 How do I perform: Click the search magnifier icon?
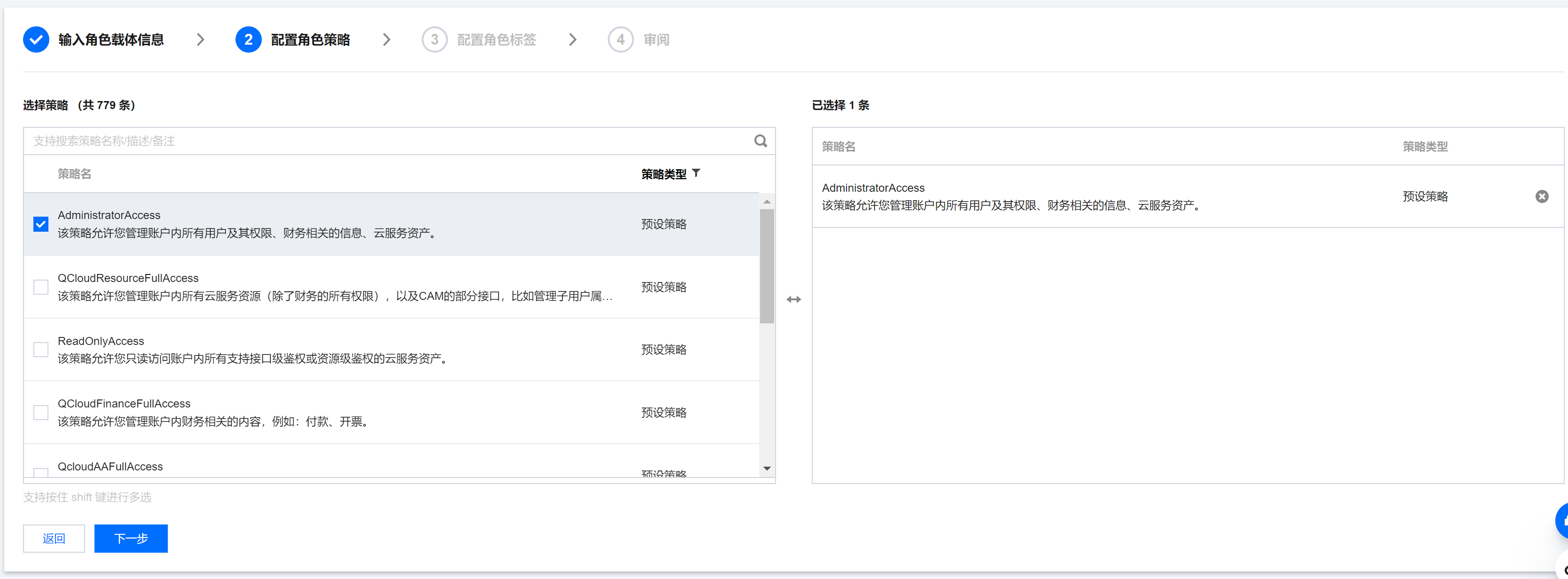pos(760,141)
